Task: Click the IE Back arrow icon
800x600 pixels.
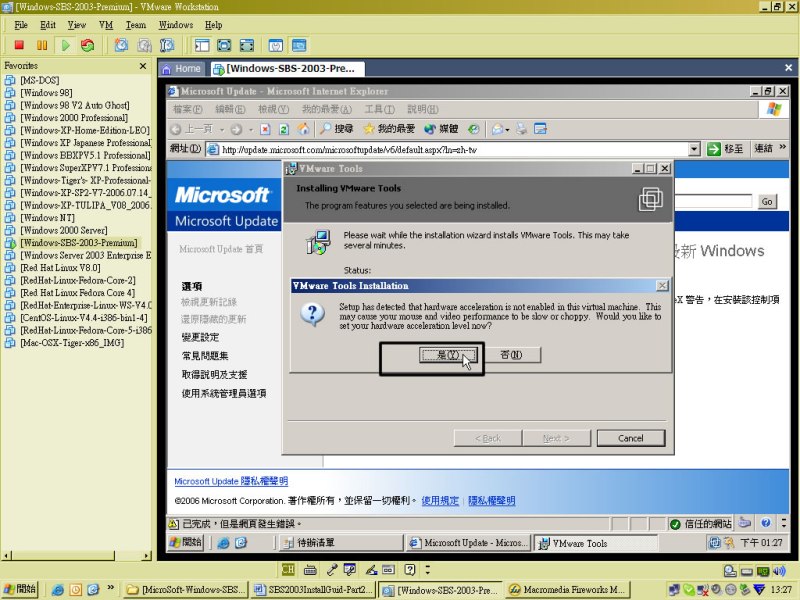Action: coord(176,129)
